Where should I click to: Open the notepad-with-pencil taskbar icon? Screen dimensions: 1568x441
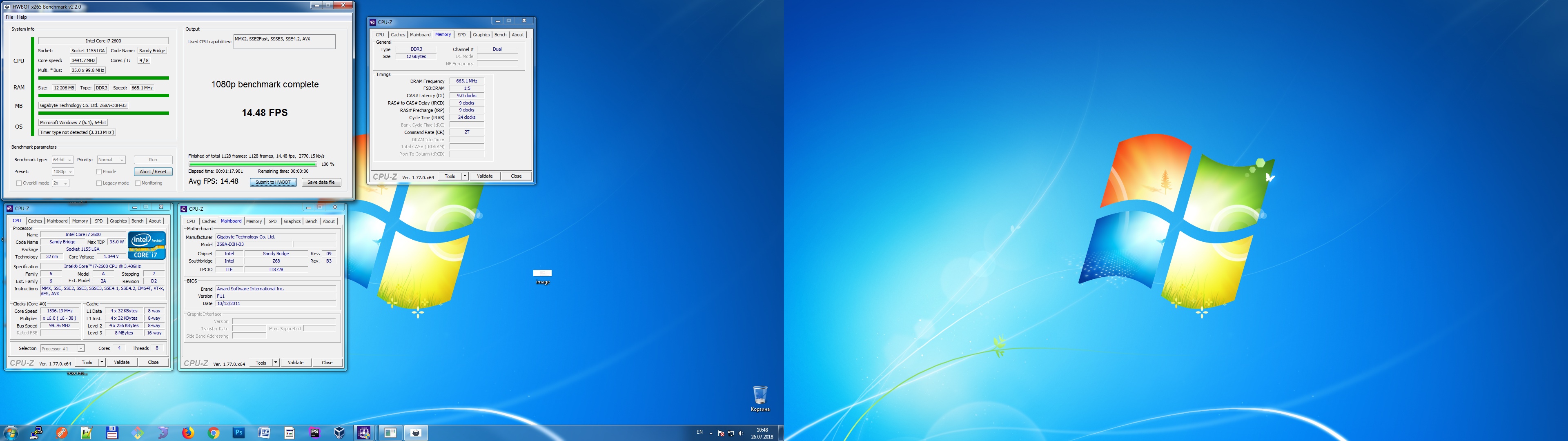[x=87, y=432]
